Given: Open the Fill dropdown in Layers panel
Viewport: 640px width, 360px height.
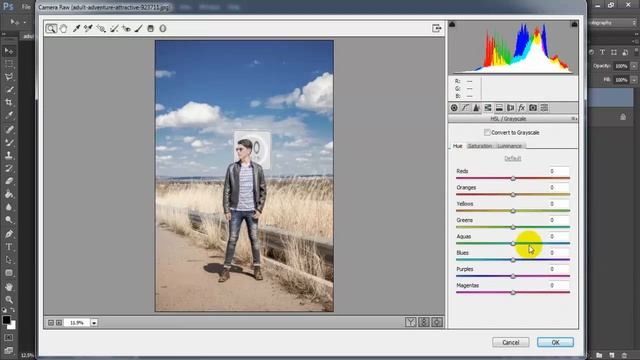Looking at the screenshot, I should pyautogui.click(x=634, y=80).
